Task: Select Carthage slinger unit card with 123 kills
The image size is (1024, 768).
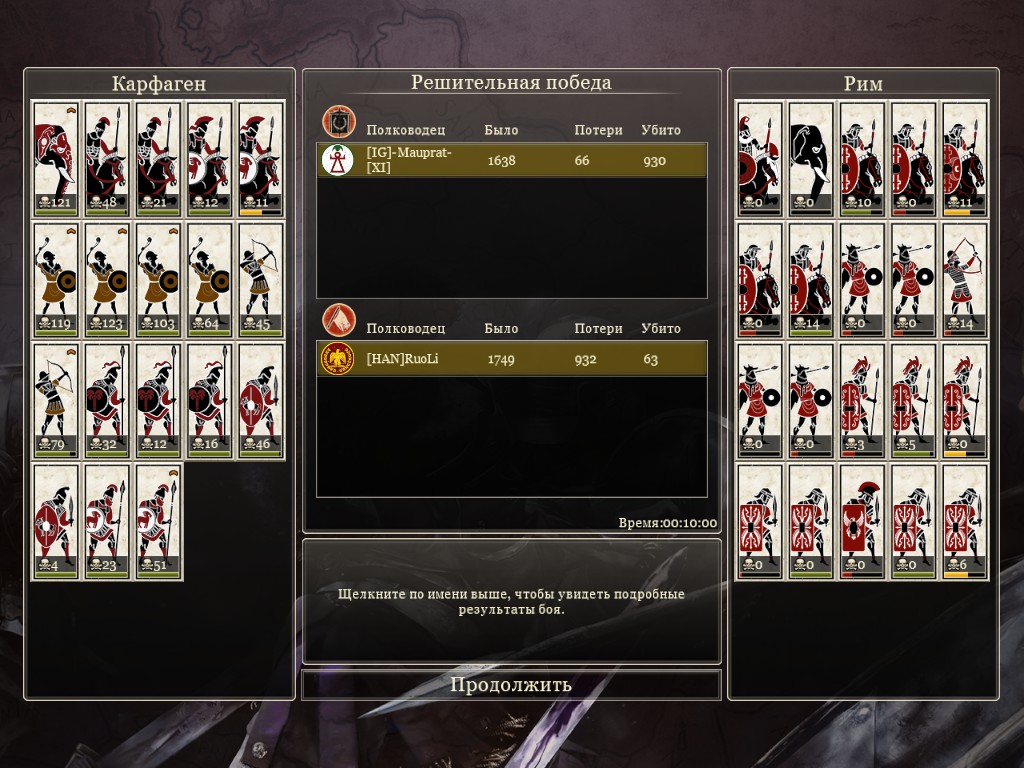Action: click(107, 280)
